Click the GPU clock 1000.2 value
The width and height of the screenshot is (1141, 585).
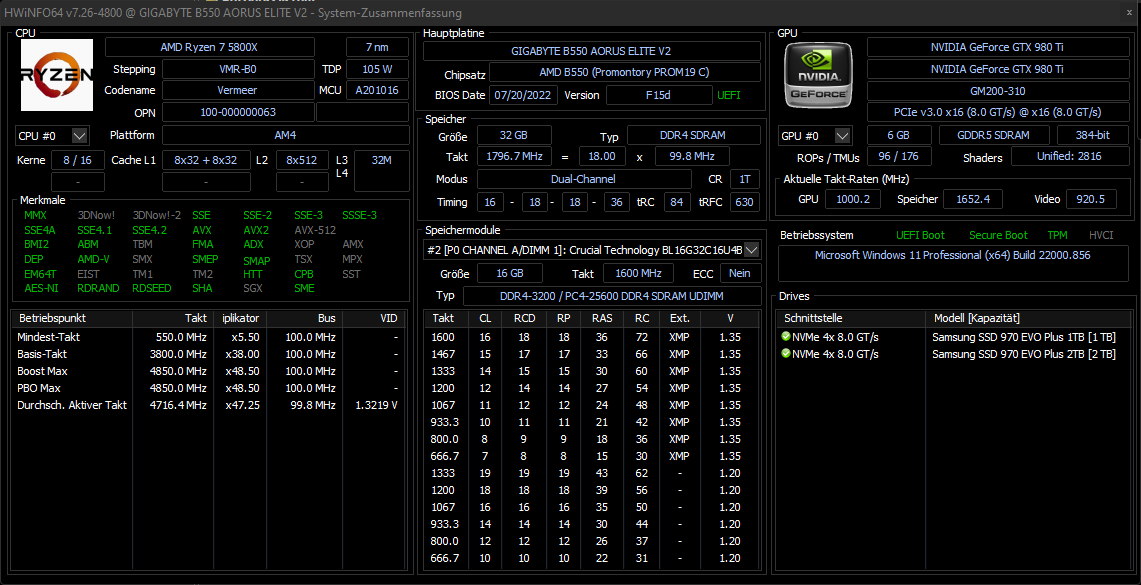point(852,199)
